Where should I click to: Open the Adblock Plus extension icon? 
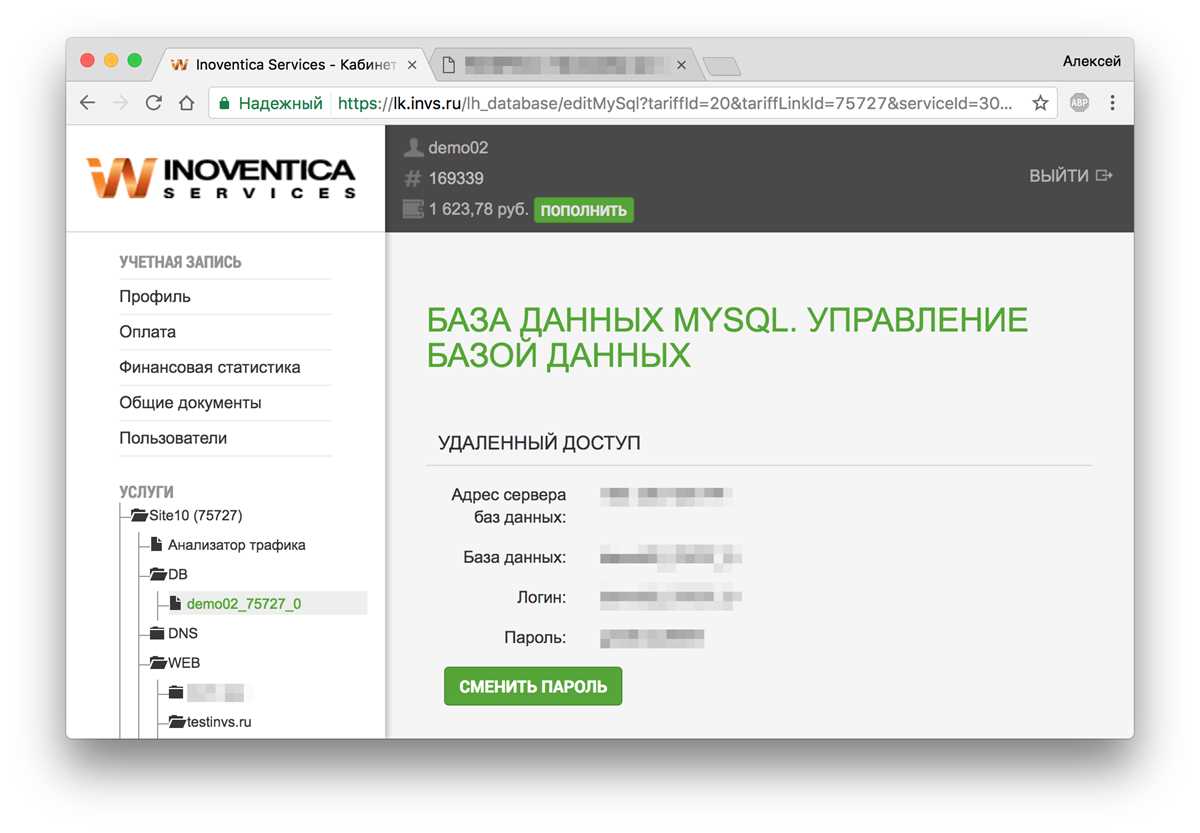coord(1079,103)
